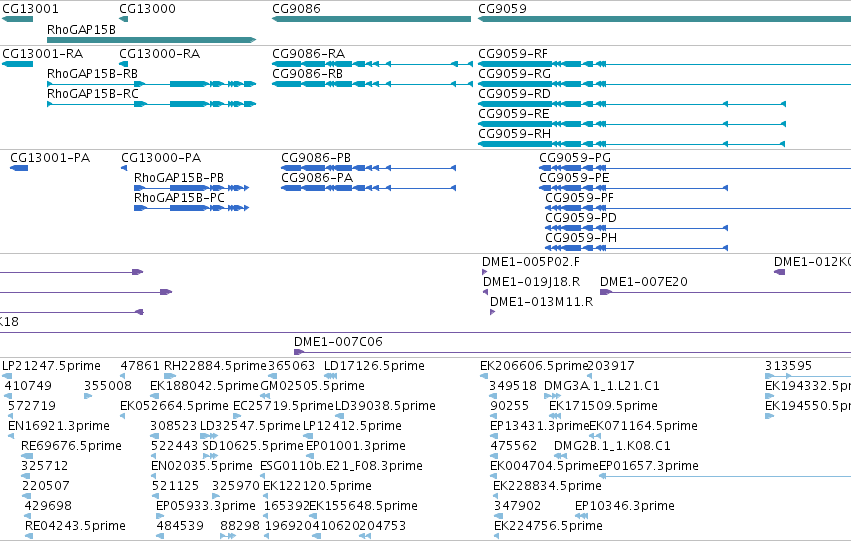Screen dimensions: 851x541
Task: Select protein CG9059-PH
Action: coord(581,238)
